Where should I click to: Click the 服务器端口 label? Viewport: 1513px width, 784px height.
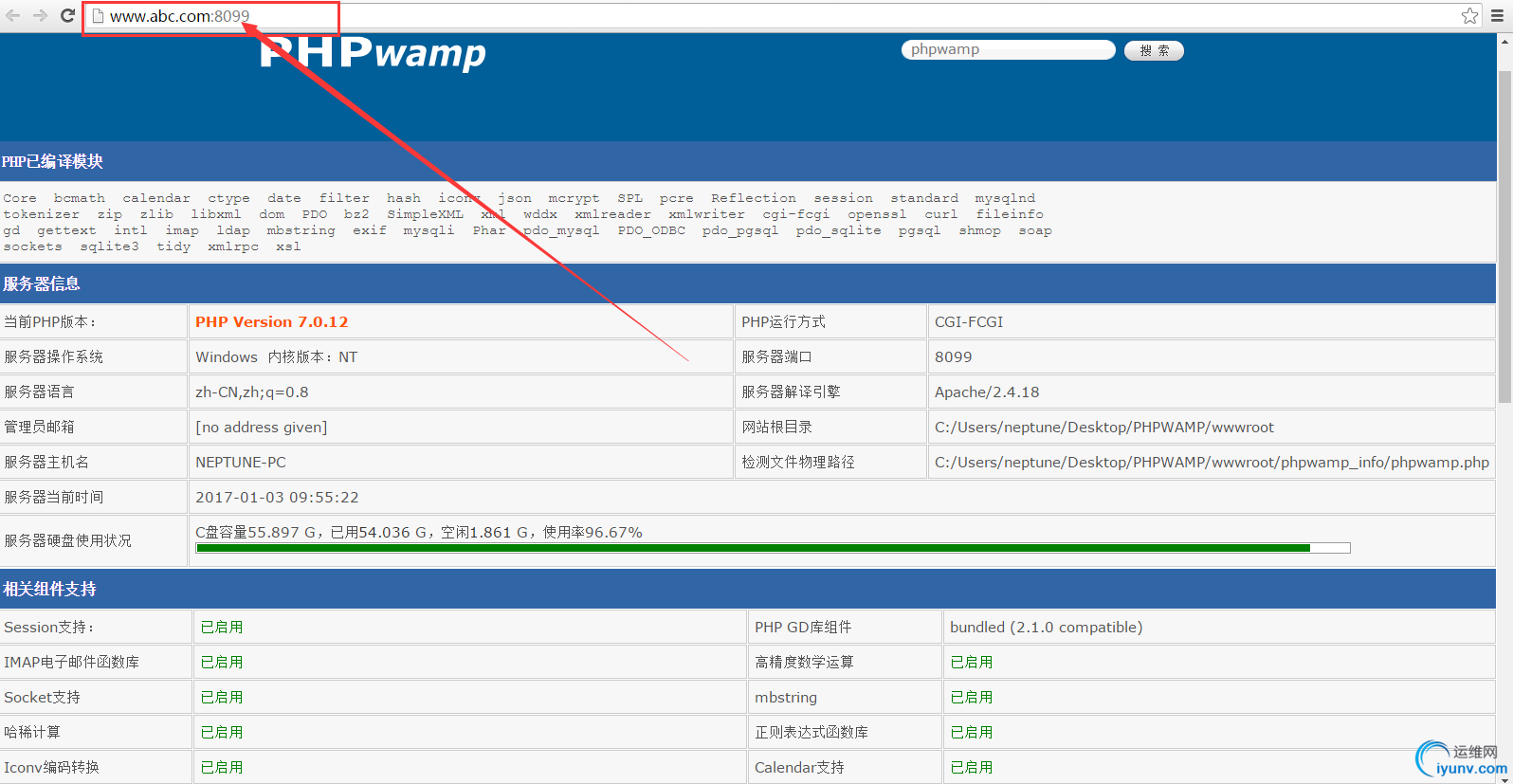click(776, 356)
